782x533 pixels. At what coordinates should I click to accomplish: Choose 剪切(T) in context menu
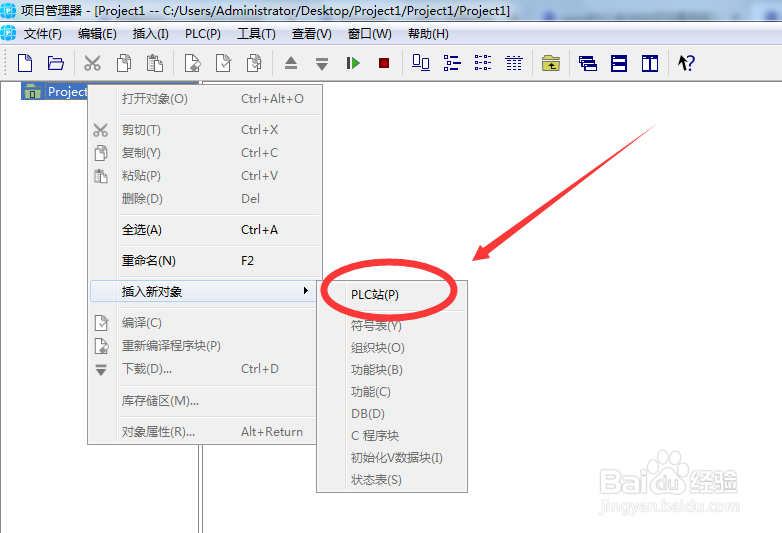[x=204, y=130]
